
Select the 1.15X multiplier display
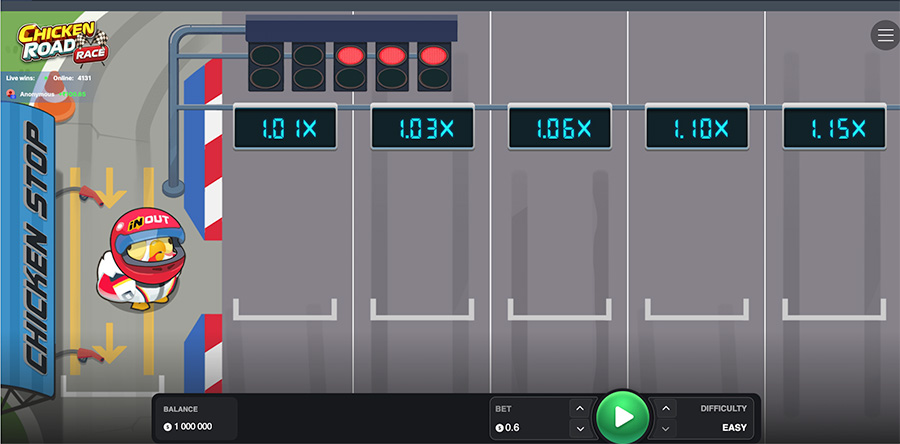click(834, 128)
